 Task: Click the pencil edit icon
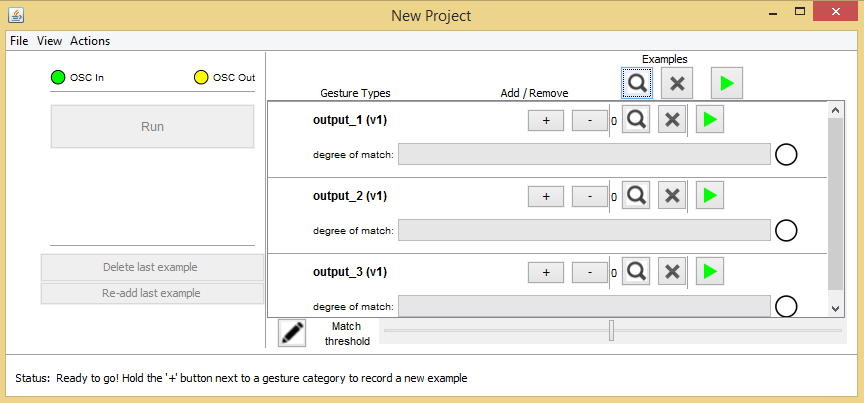pos(292,332)
